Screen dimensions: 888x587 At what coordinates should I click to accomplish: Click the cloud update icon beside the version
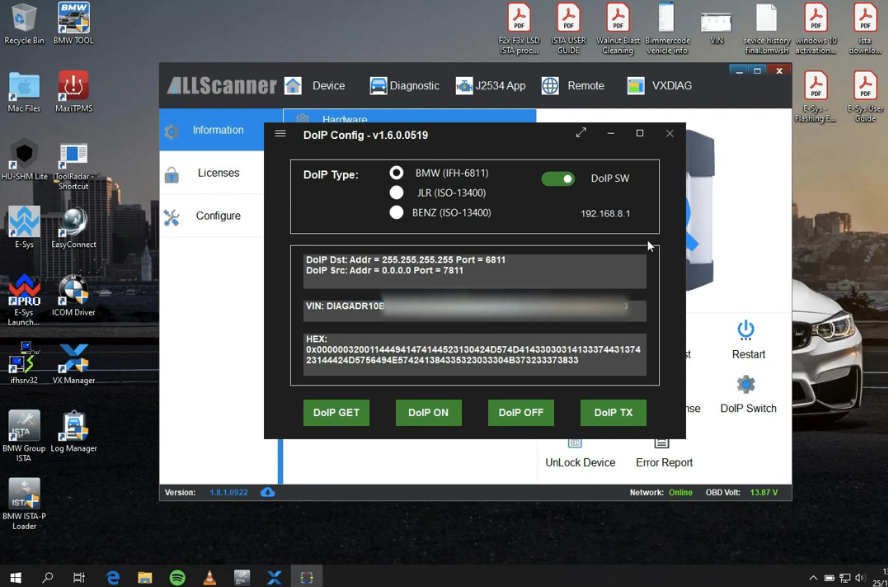pyautogui.click(x=268, y=492)
